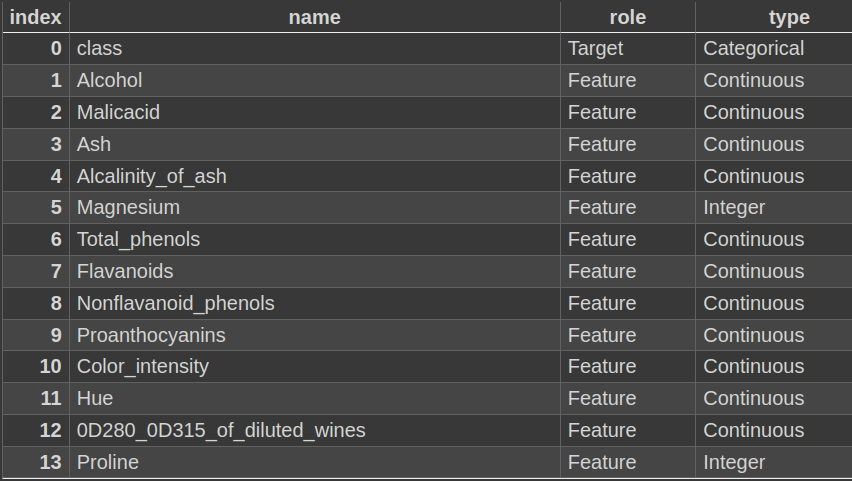
Task: Click the 'Total_phenols' cell
Action: coord(138,239)
